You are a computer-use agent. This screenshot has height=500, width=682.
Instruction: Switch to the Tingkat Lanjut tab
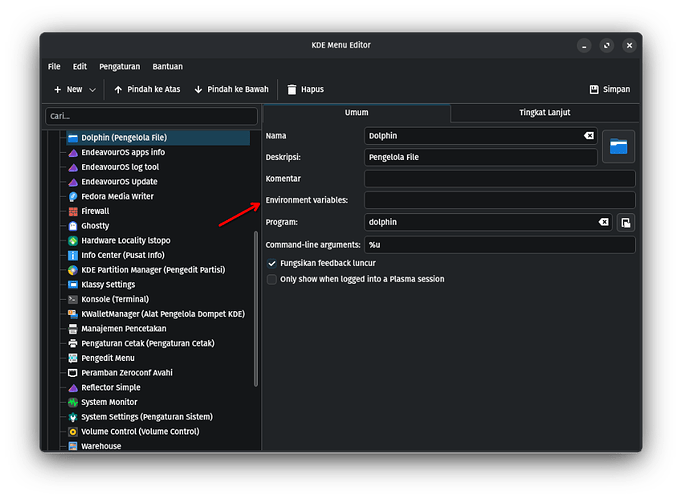(x=545, y=113)
